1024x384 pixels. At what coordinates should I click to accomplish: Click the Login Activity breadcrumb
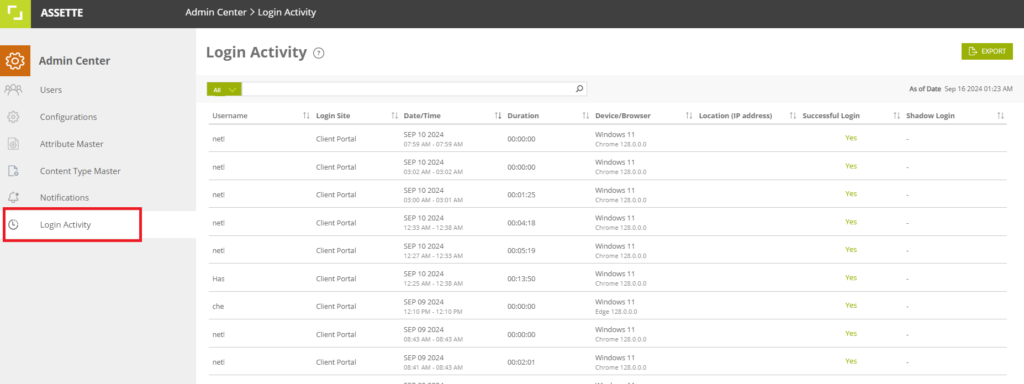(287, 12)
